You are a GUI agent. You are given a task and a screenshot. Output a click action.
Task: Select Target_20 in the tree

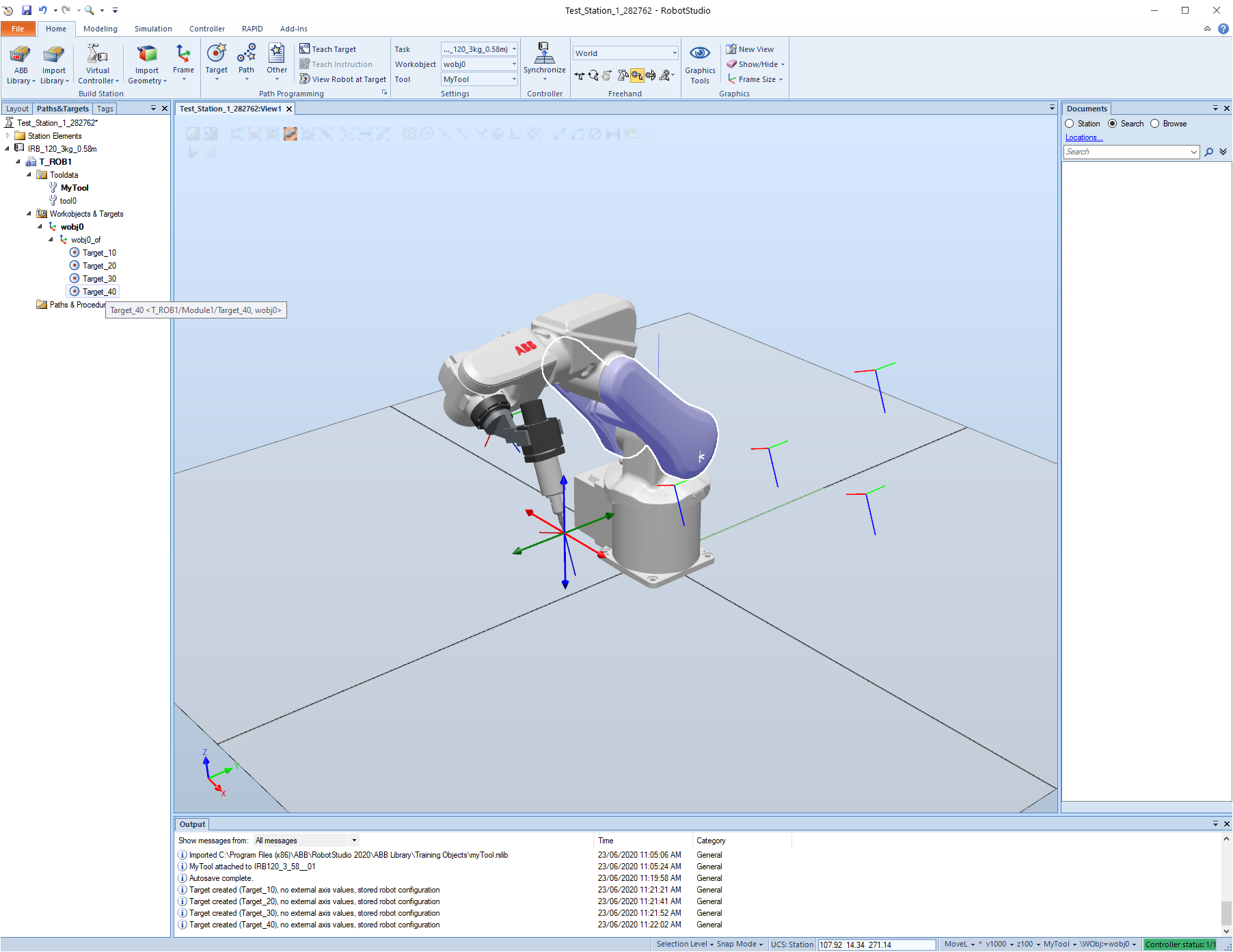tap(99, 266)
